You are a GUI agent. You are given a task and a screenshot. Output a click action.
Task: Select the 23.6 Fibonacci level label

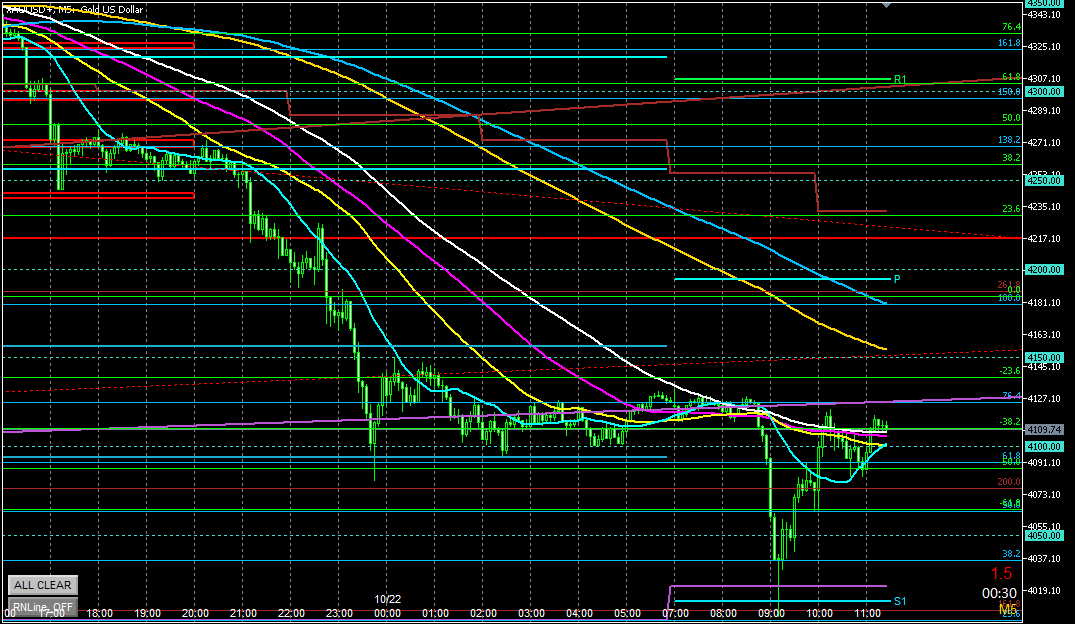click(1010, 208)
